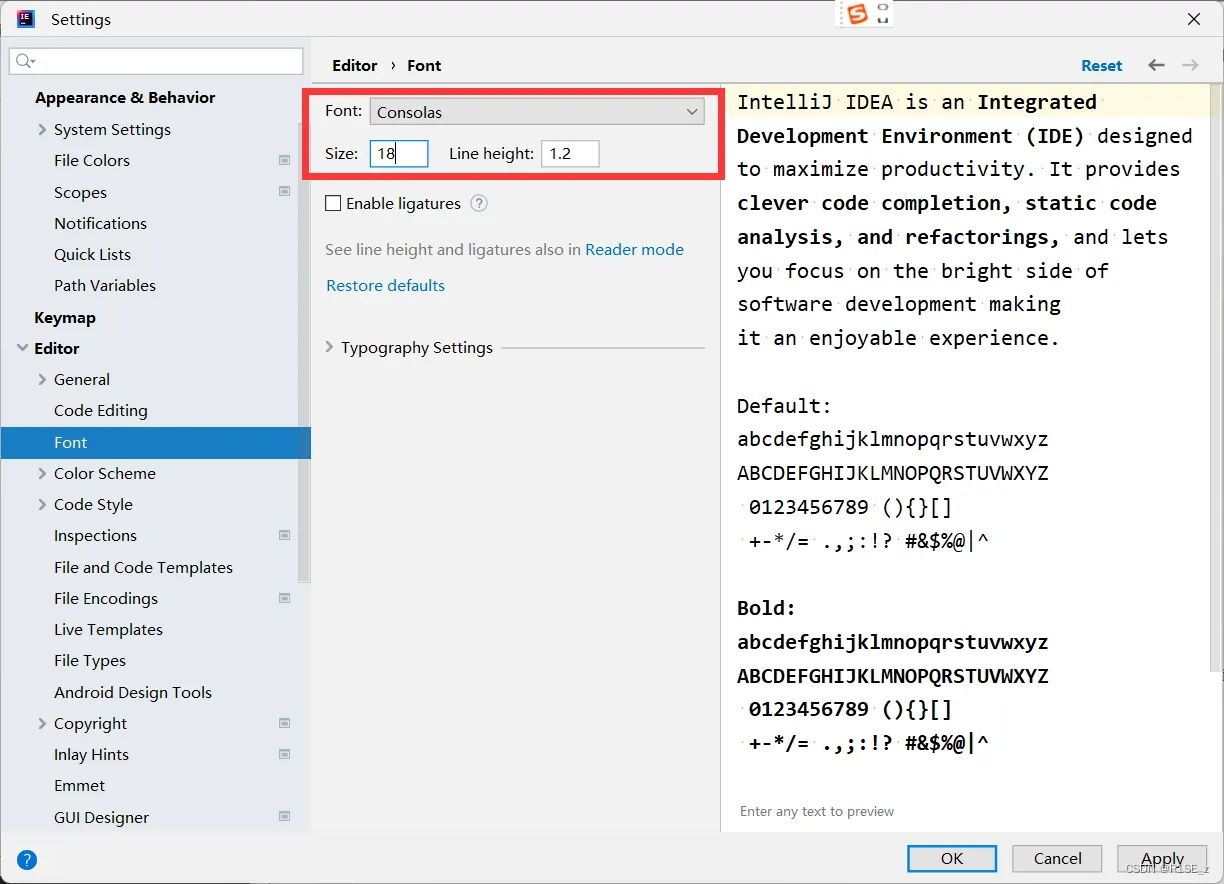Open the help icon at the bottom left
Screen dimensions: 1224x884
point(27,859)
